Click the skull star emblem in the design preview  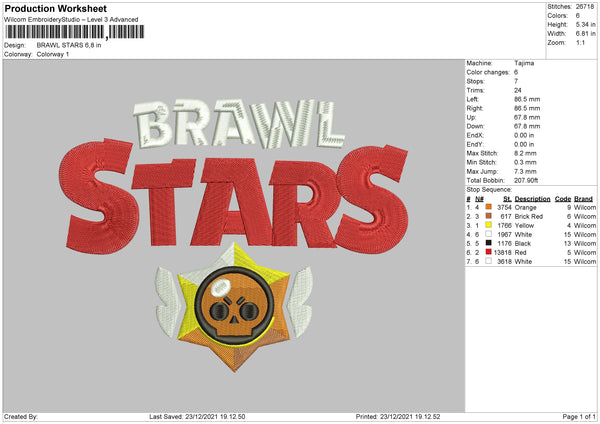point(234,307)
